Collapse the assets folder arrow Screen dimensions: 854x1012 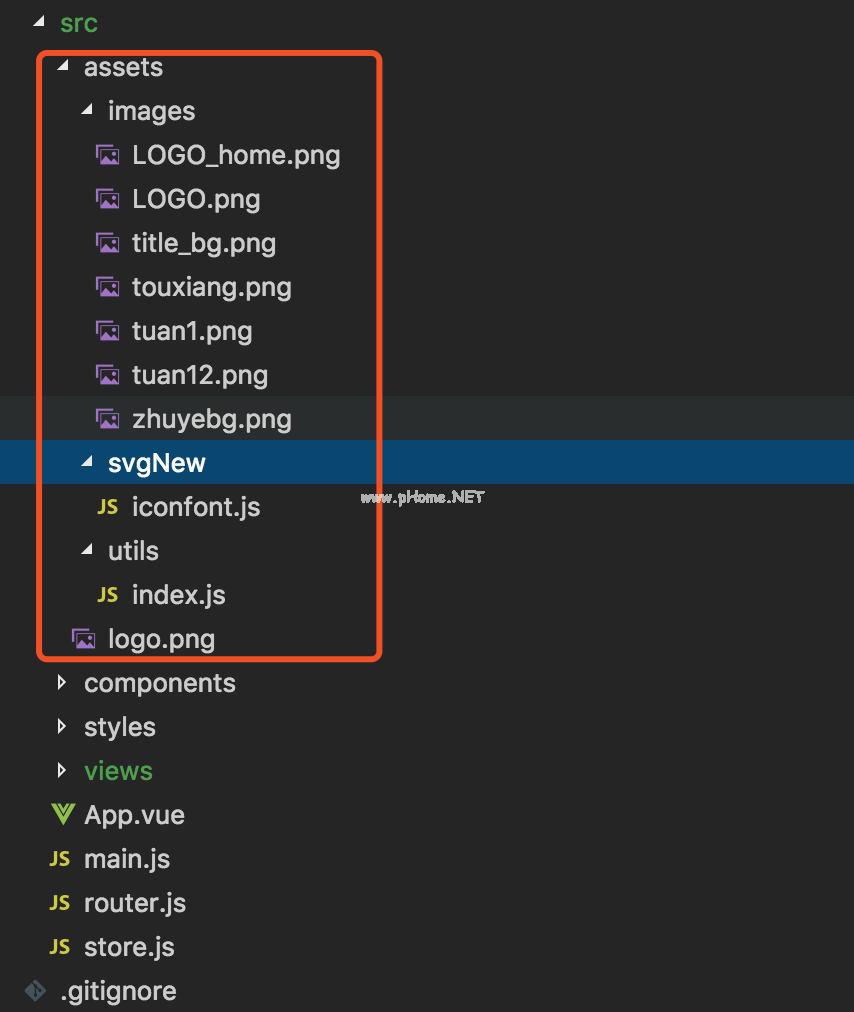click(63, 67)
